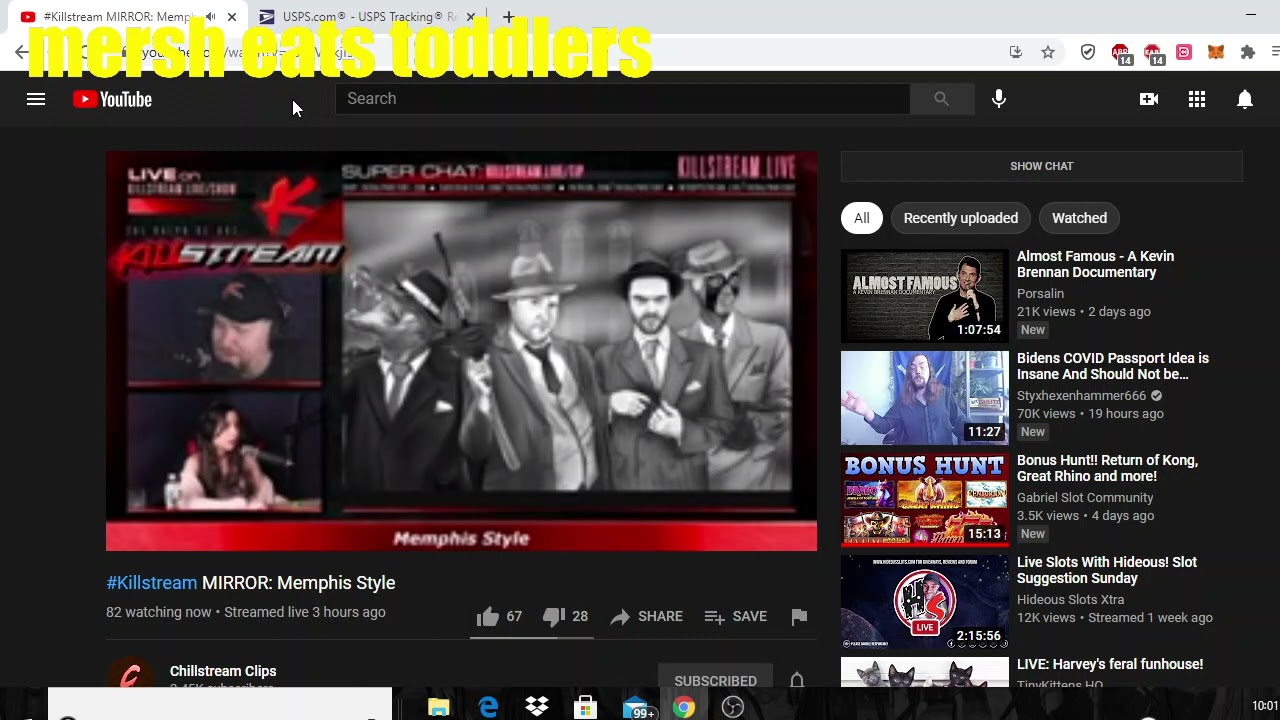1280x720 pixels.
Task: Open a new browser tab
Action: coord(508,17)
